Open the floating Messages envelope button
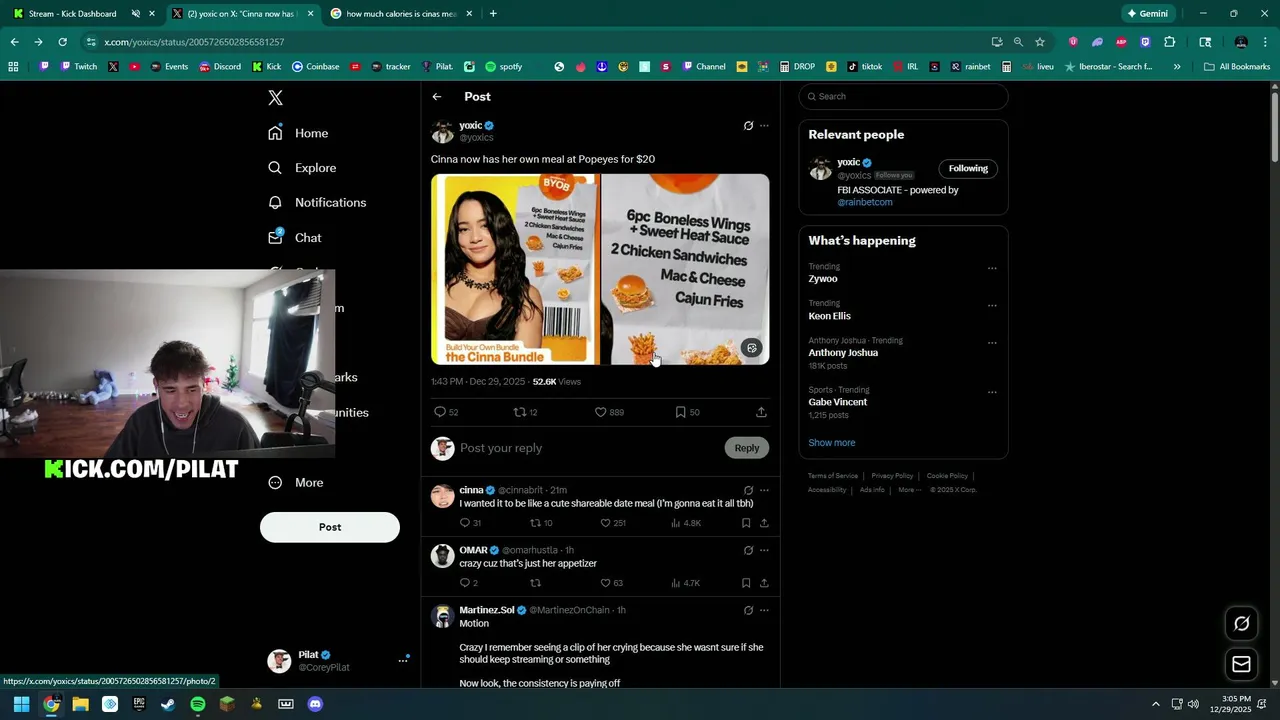 tap(1241, 664)
